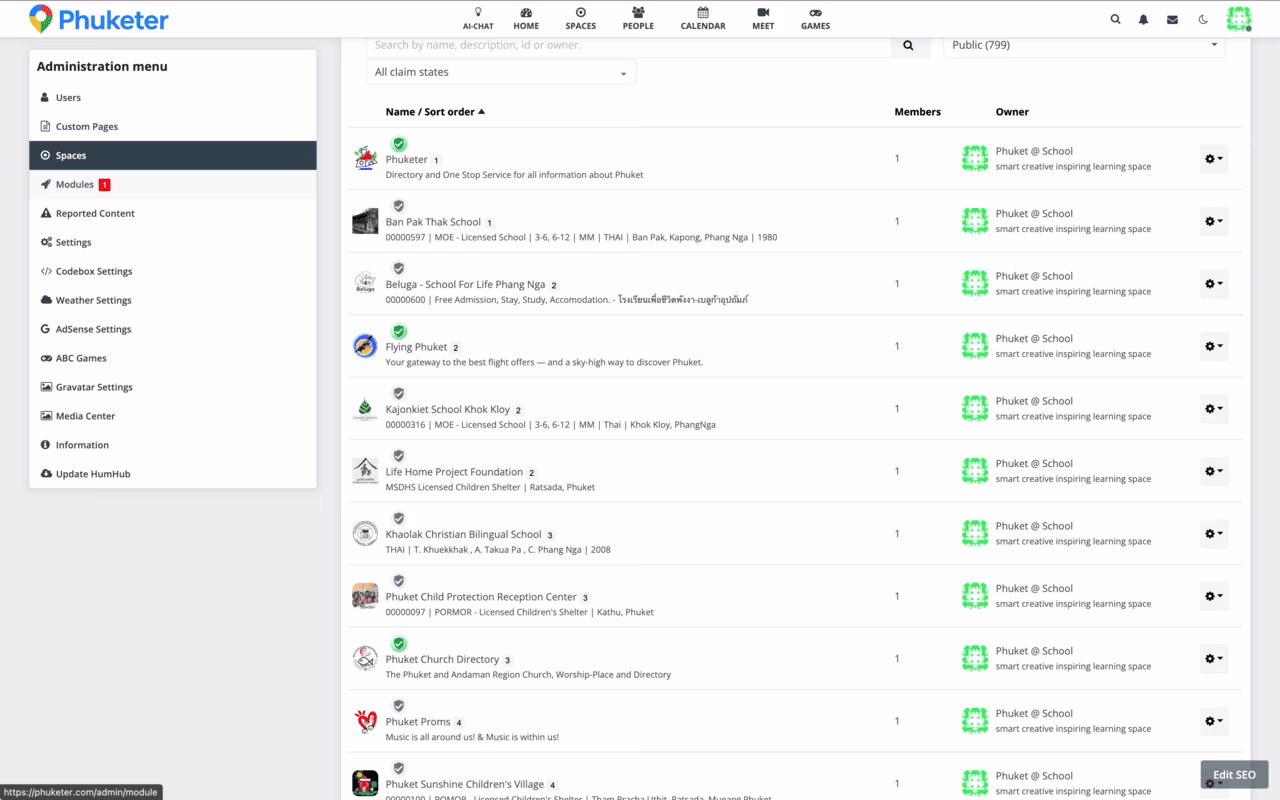
Task: Open Weather Settings
Action: click(x=173, y=301)
